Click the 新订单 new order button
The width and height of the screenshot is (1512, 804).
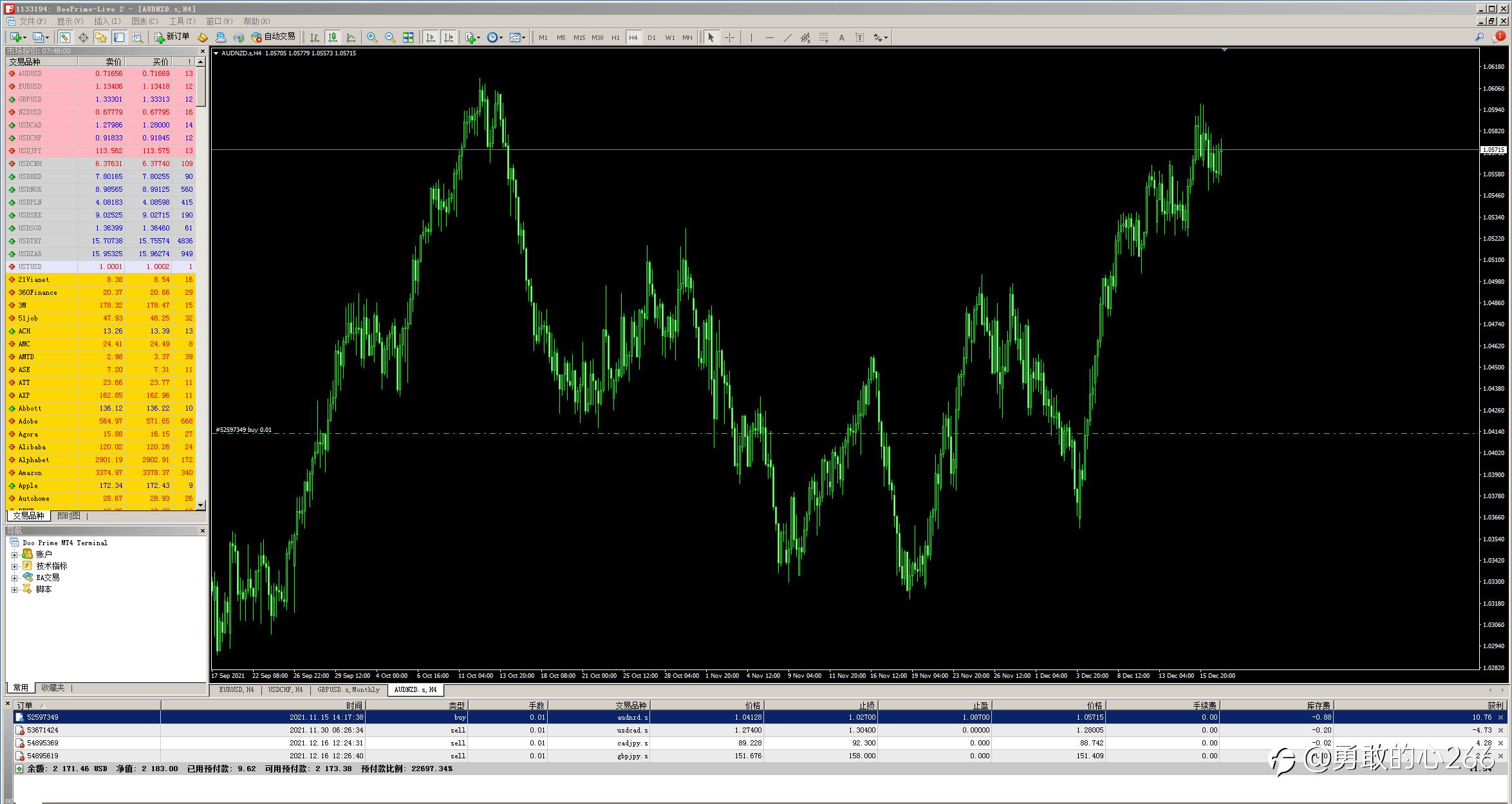click(172, 37)
